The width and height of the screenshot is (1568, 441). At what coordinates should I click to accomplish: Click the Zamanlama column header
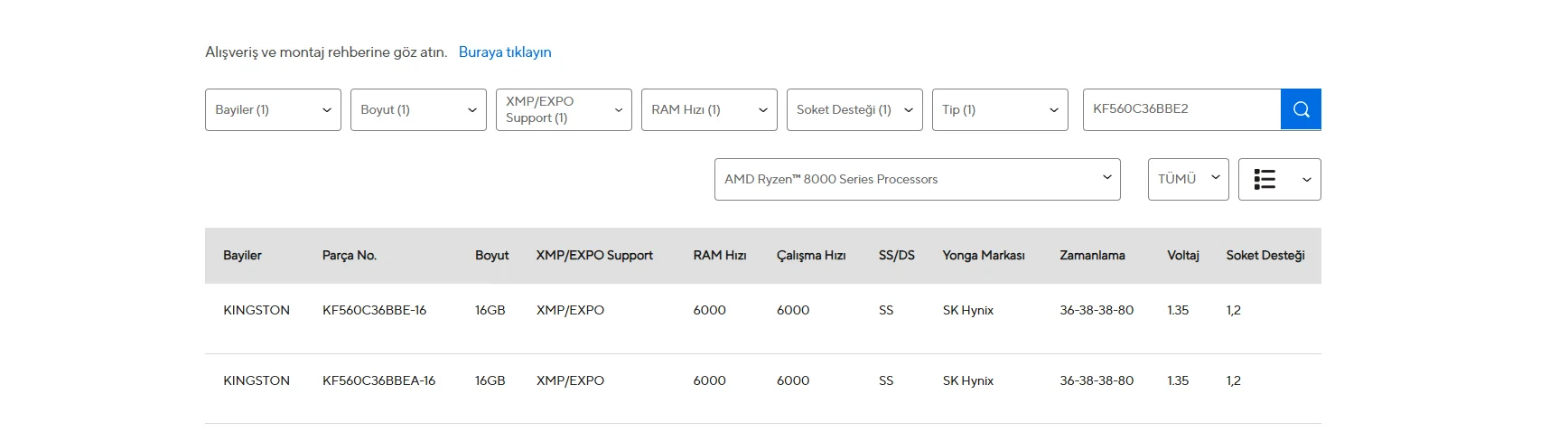point(1092,256)
